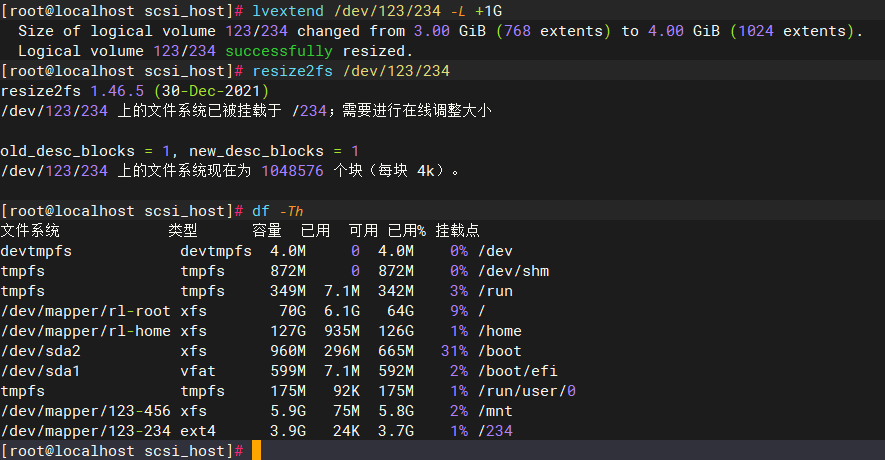The height and width of the screenshot is (460, 885).
Task: Click the /run/user/0 mount point
Action: click(527, 391)
